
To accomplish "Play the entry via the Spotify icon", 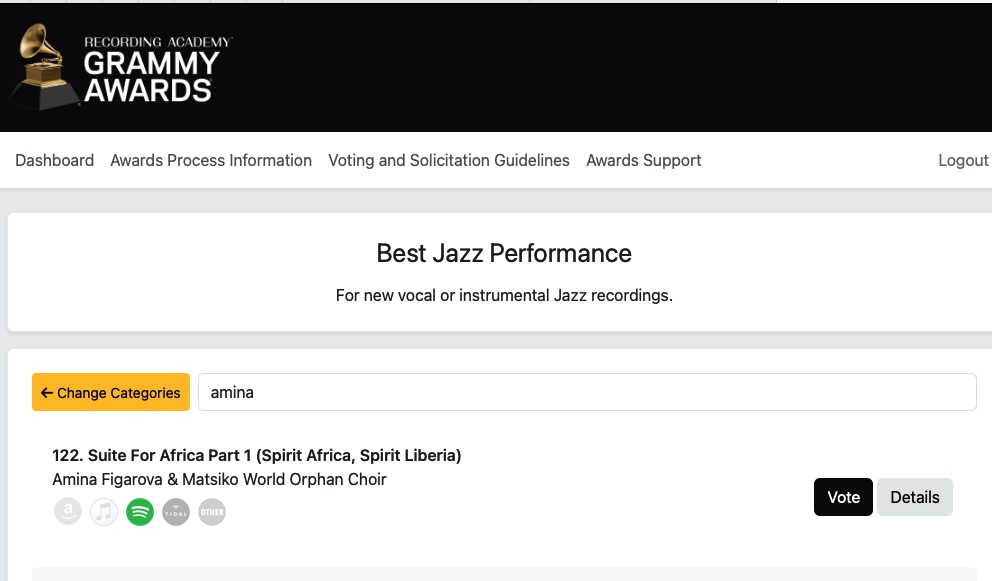I will point(140,512).
